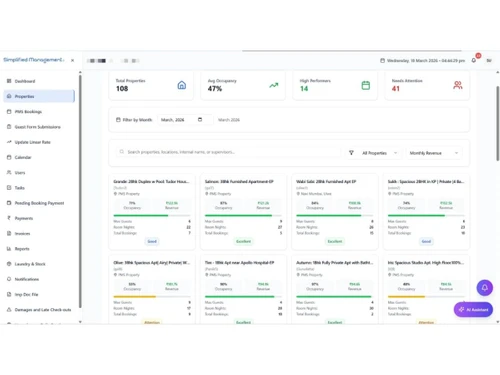Open notifications bell with red badge
The width and height of the screenshot is (500, 375).
pyautogui.click(x=474, y=60)
